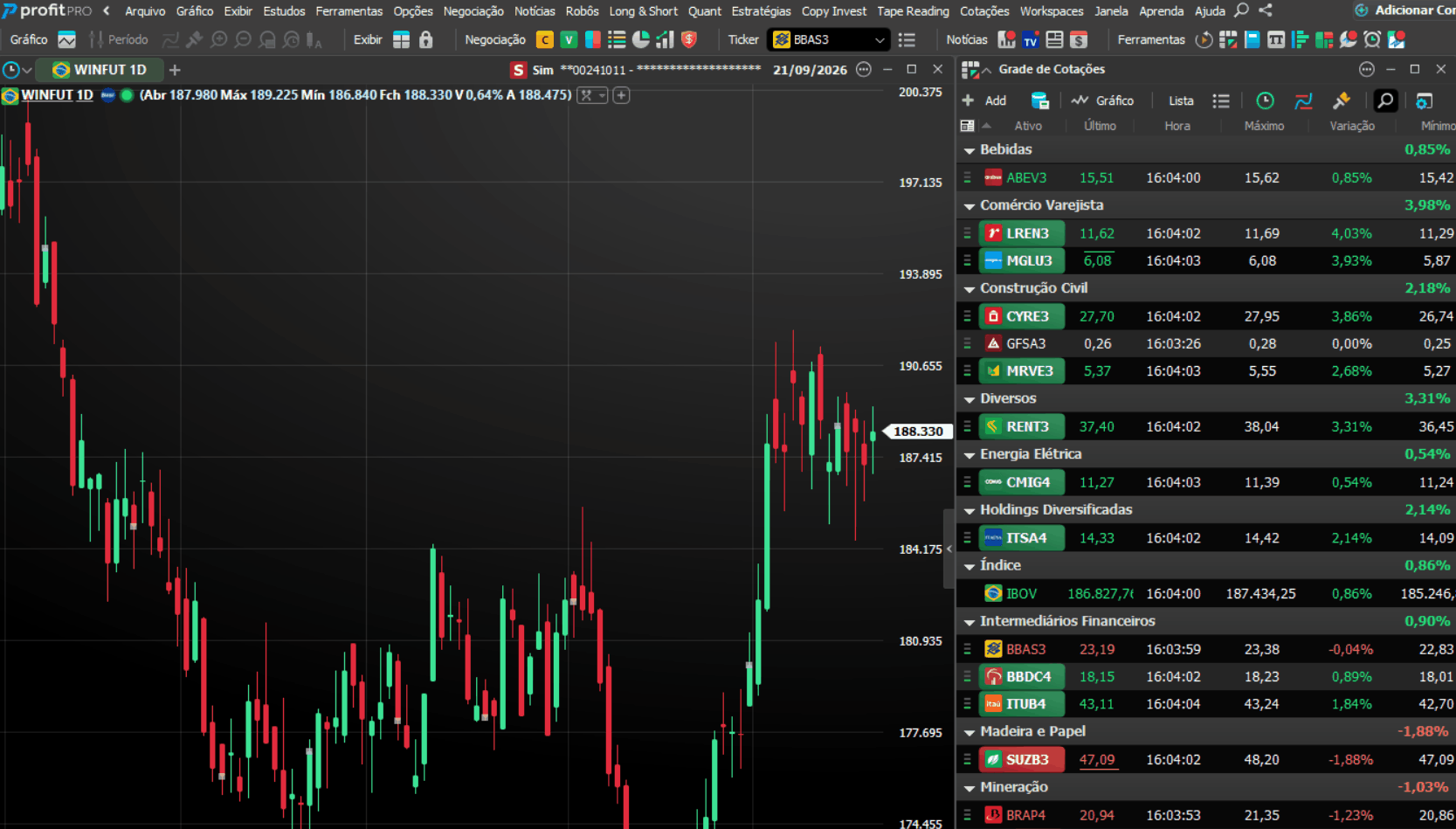Click the Gráfico button in quotes grid
Screen dimensions: 1456x829
[x=1103, y=100]
